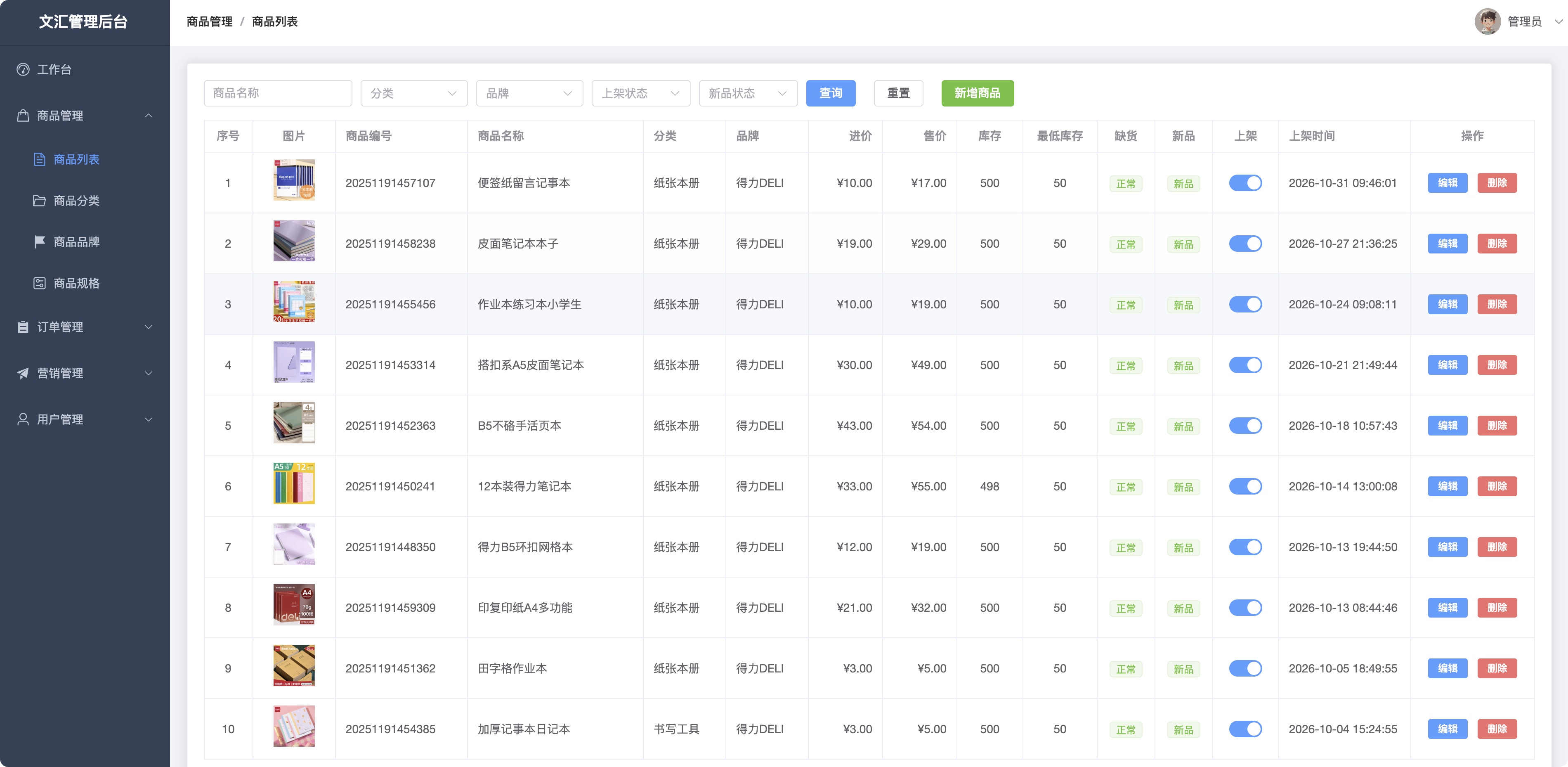Click 编辑 for 便签纸留言记事本
Viewport: 1568px width, 767px height.
[x=1448, y=183]
